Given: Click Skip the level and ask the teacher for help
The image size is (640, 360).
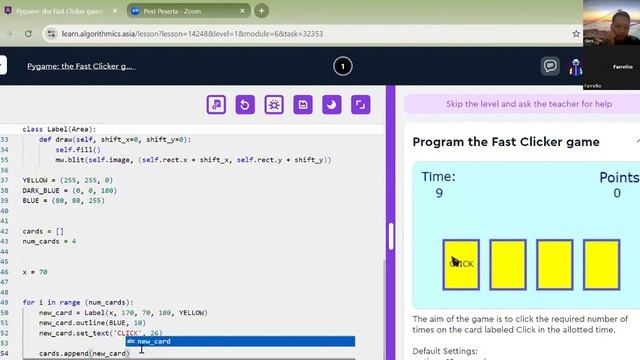Looking at the screenshot, I should pyautogui.click(x=529, y=104).
